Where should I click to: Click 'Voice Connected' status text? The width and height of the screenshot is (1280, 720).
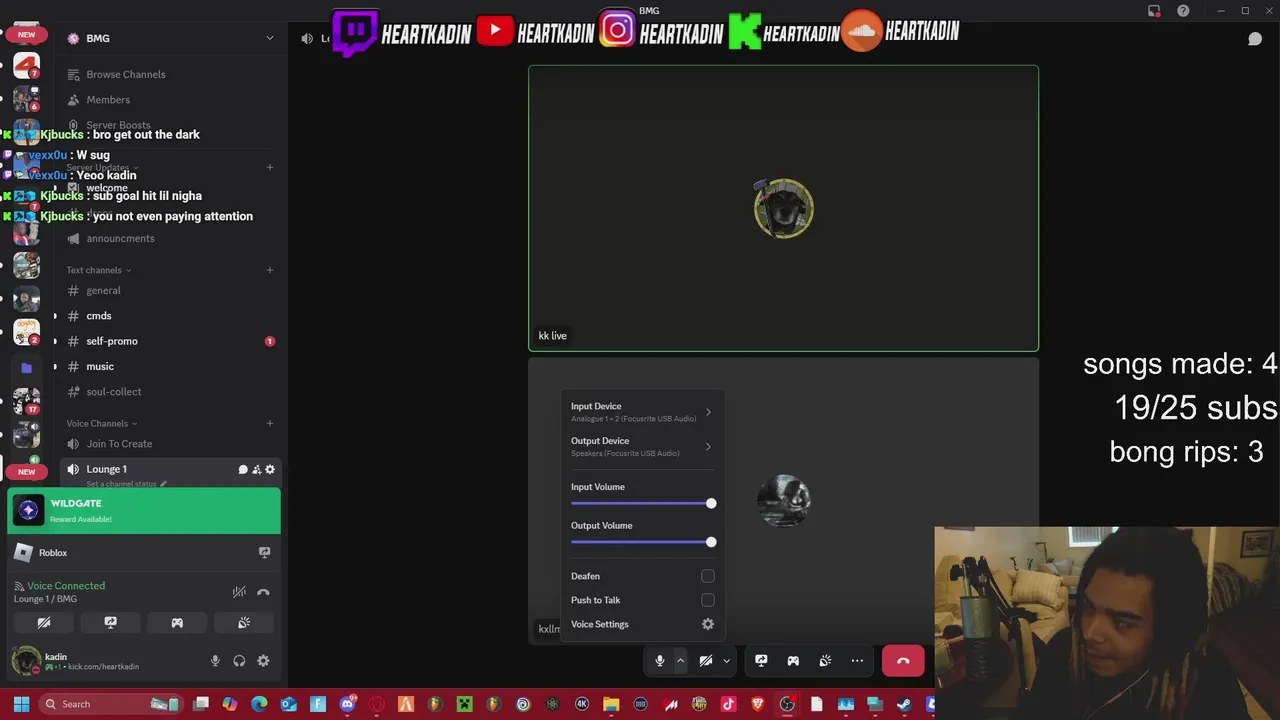click(66, 586)
